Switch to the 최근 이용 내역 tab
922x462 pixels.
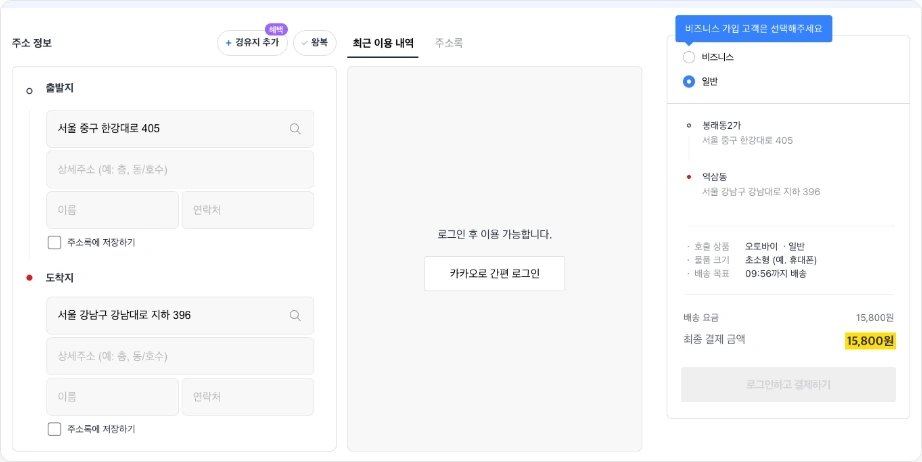pos(383,43)
